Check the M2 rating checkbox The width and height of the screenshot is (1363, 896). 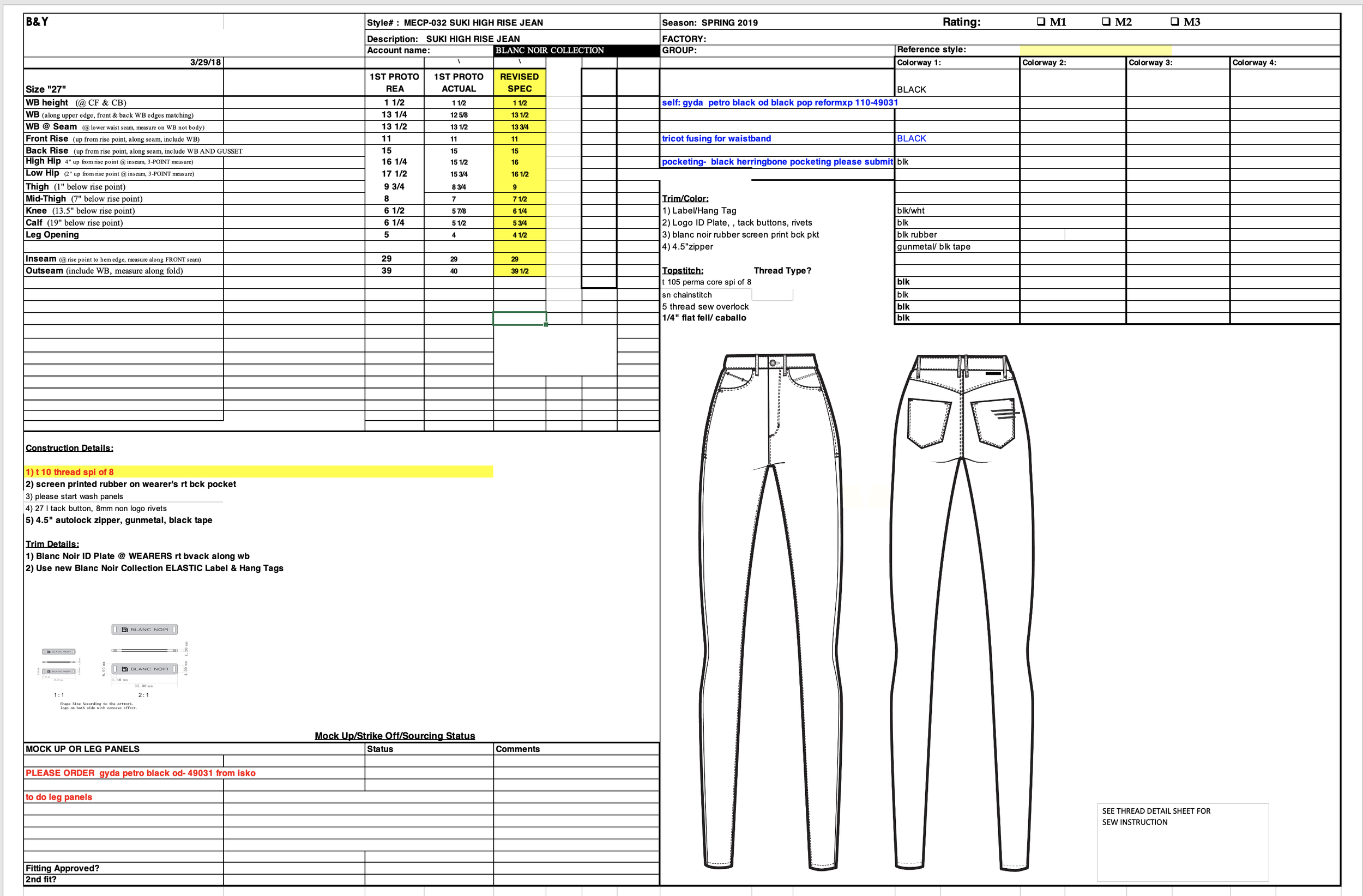pos(1106,22)
